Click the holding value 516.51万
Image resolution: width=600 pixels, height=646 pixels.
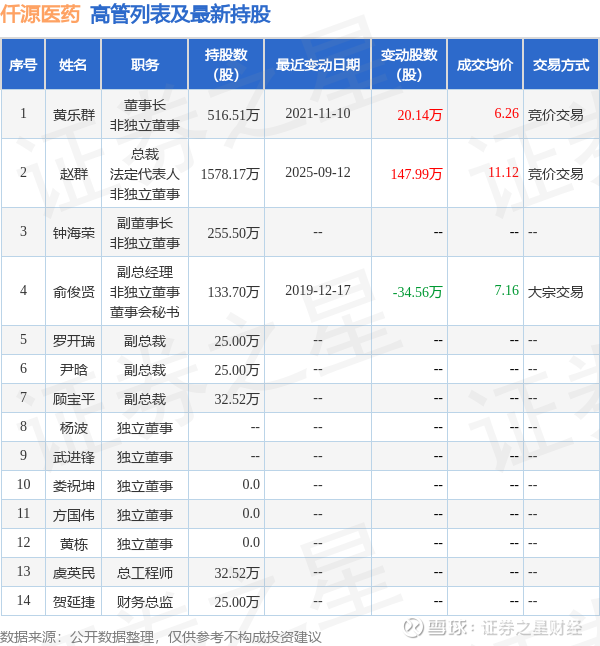pyautogui.click(x=233, y=115)
